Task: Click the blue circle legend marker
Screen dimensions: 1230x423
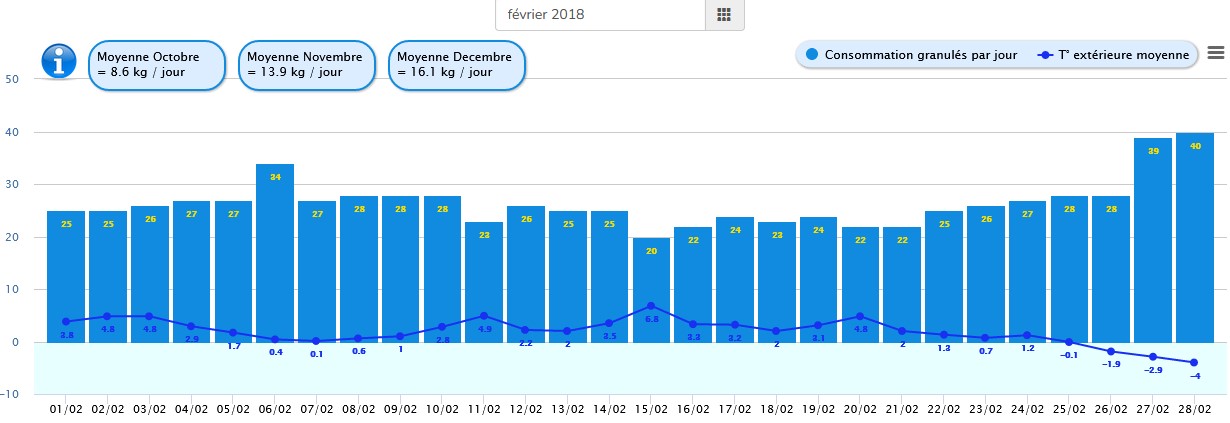Action: click(x=812, y=55)
